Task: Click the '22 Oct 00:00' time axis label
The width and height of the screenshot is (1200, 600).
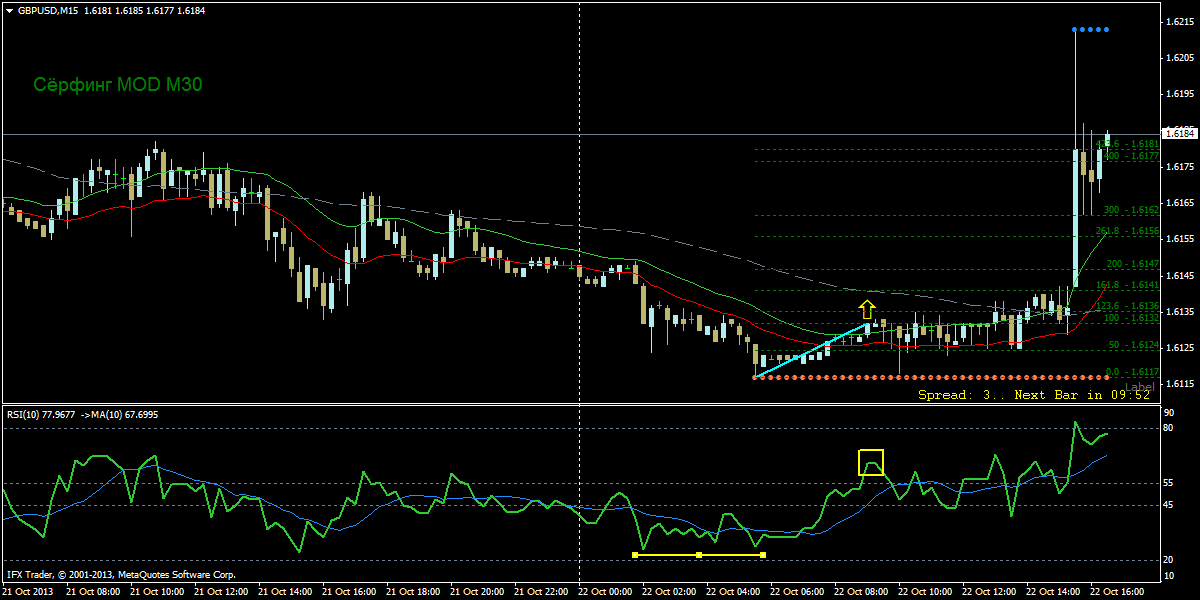Action: [606, 591]
